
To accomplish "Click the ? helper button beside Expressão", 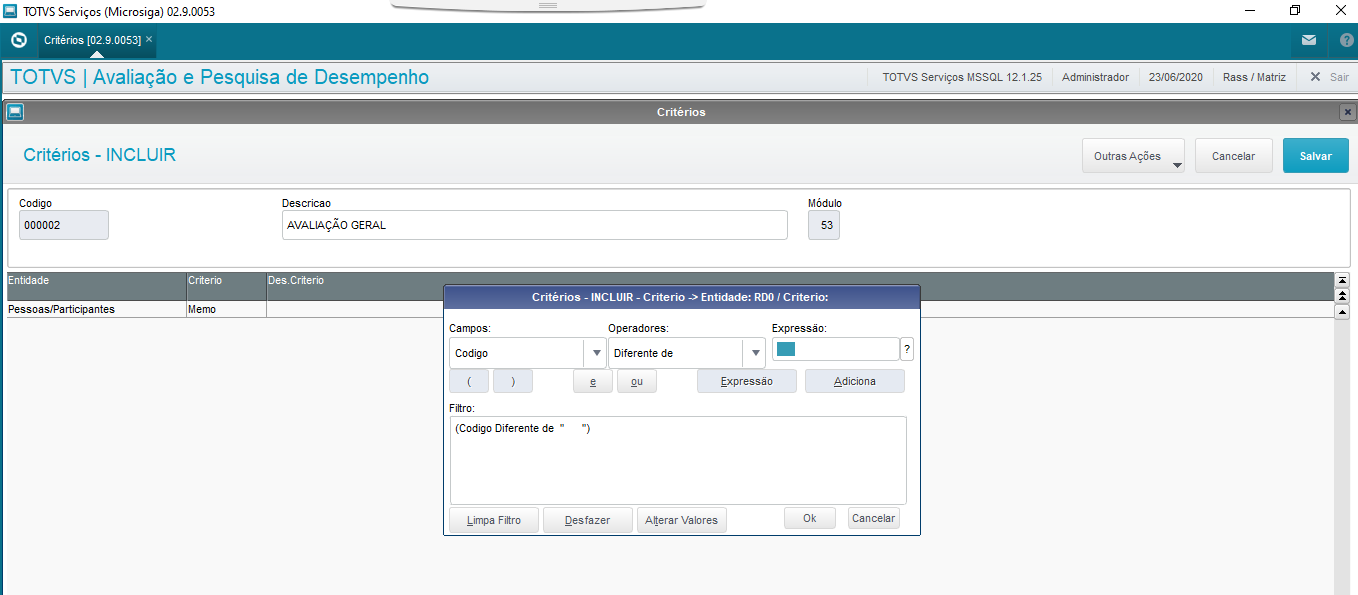I will 907,349.
